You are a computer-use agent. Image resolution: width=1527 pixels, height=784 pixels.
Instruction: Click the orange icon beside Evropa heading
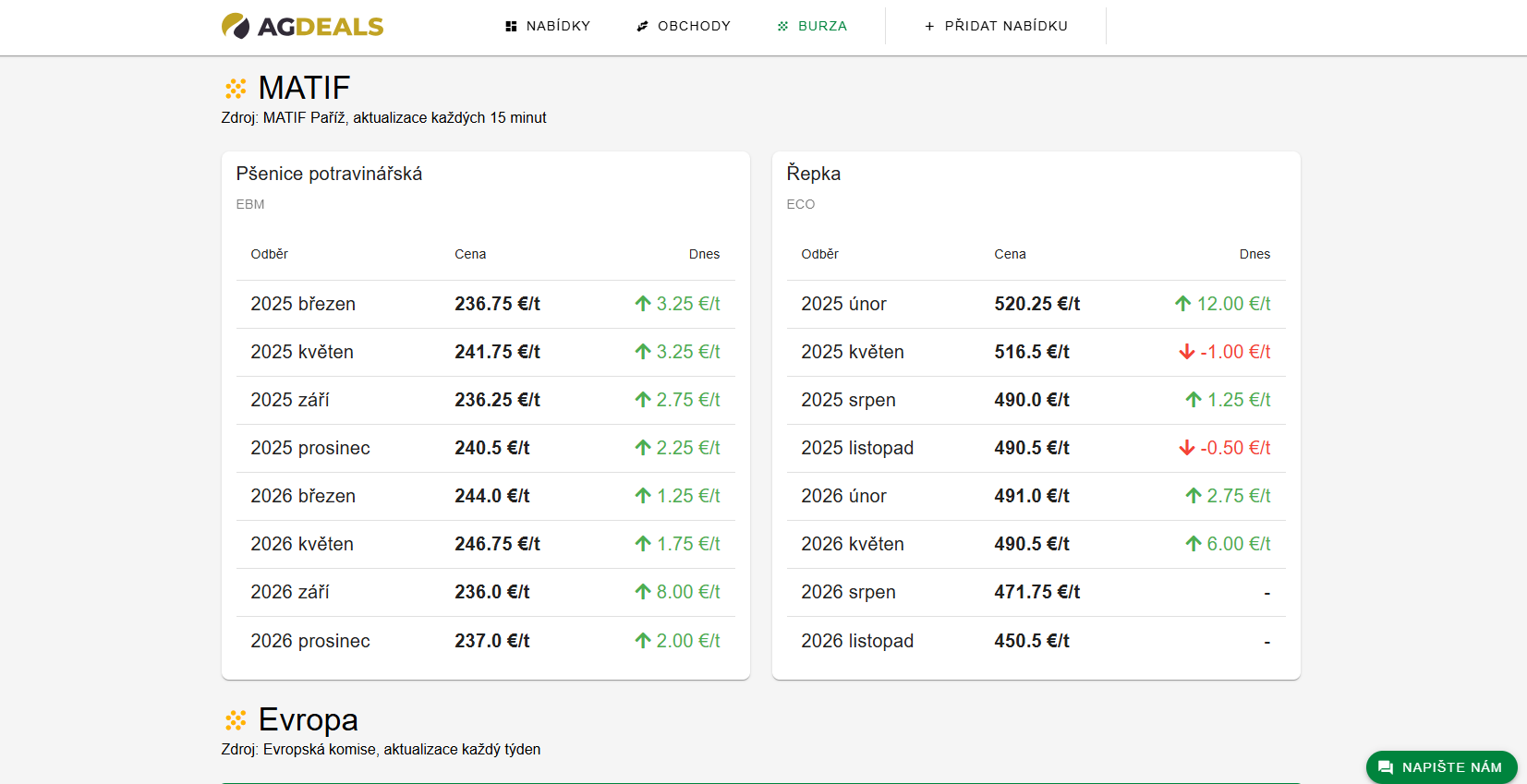tap(236, 720)
